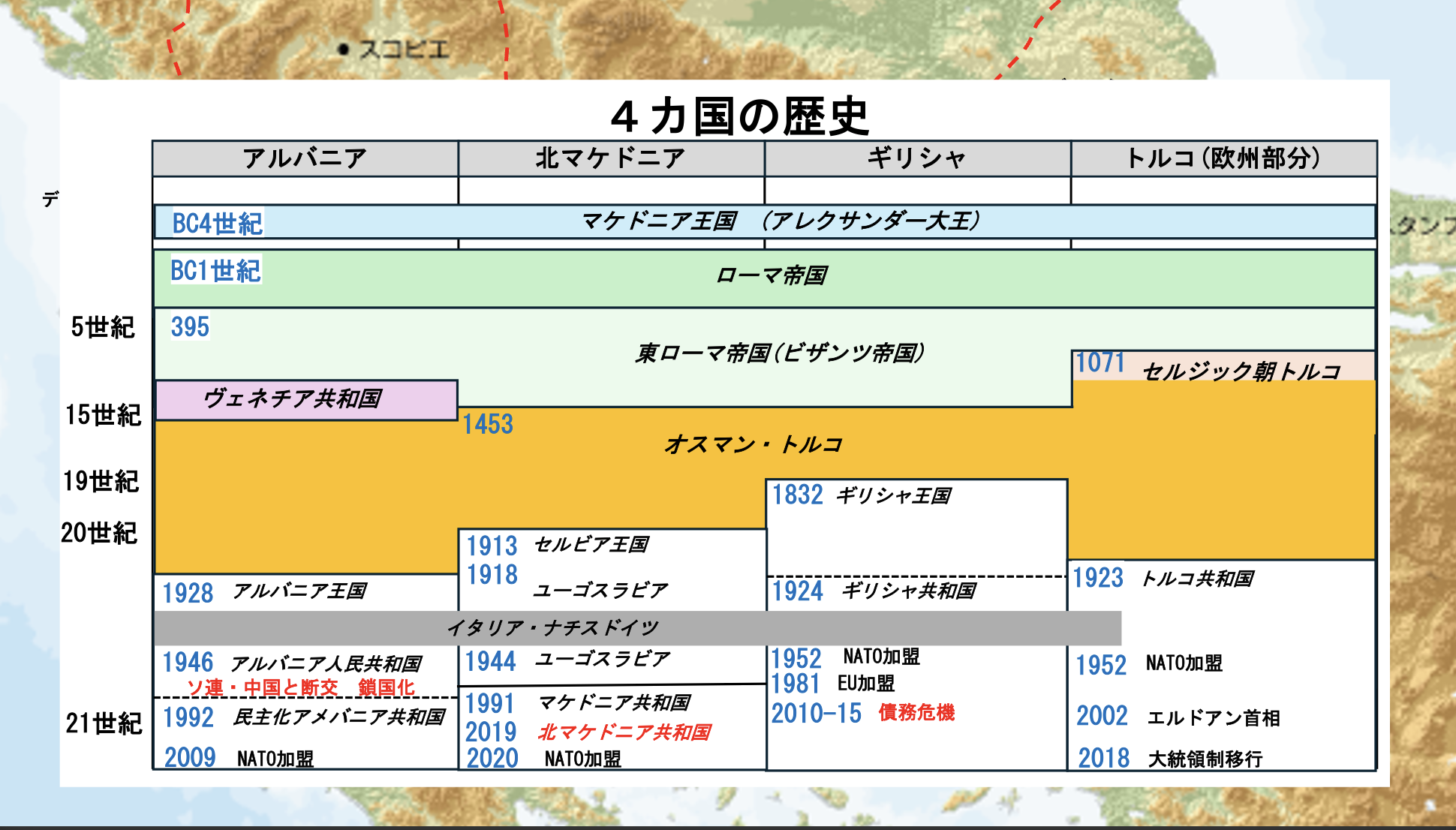
Task: Click the 東ローマ帝国(ビザンツ帝国) text
Action: pos(779,353)
